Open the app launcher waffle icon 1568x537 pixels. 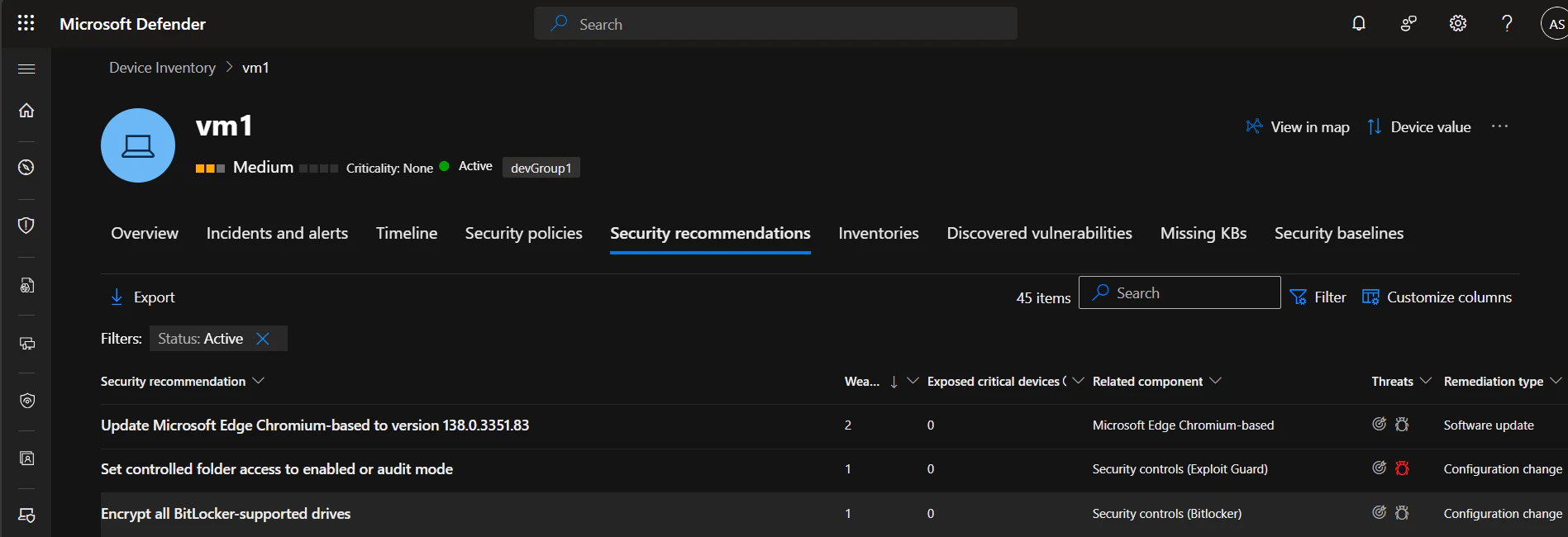point(26,23)
